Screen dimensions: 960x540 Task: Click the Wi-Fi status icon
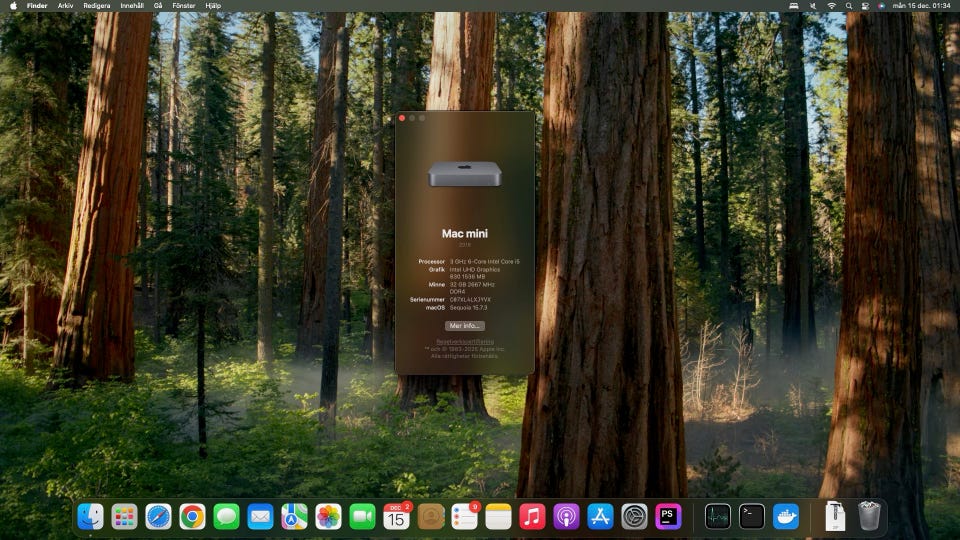click(x=831, y=5)
